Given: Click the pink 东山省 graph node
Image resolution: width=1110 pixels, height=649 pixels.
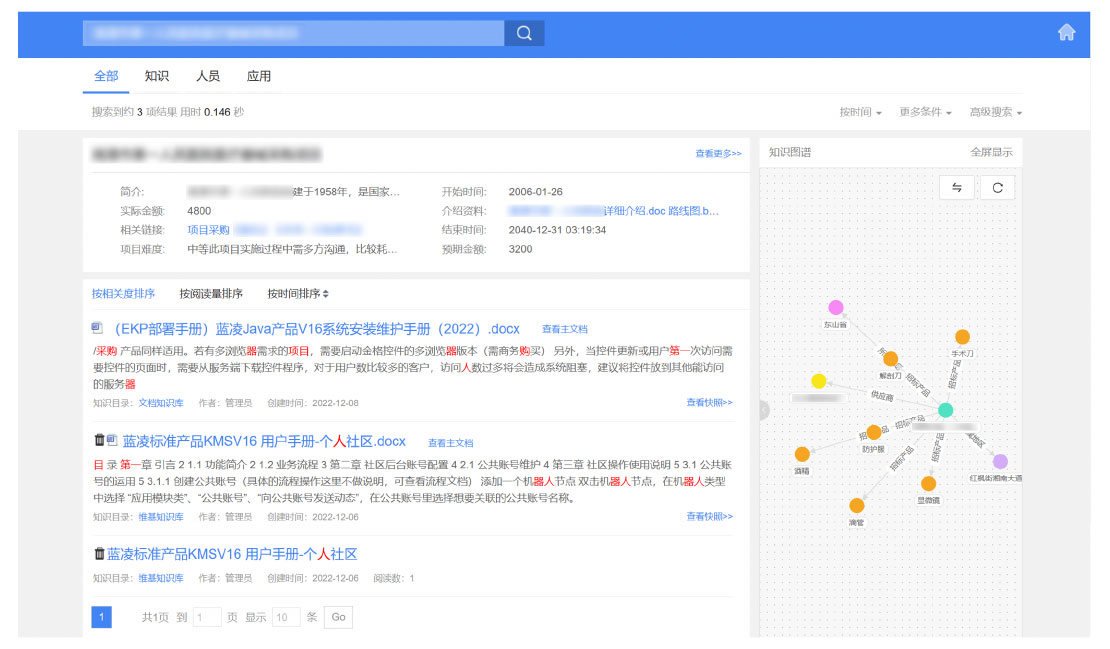Looking at the screenshot, I should [836, 307].
